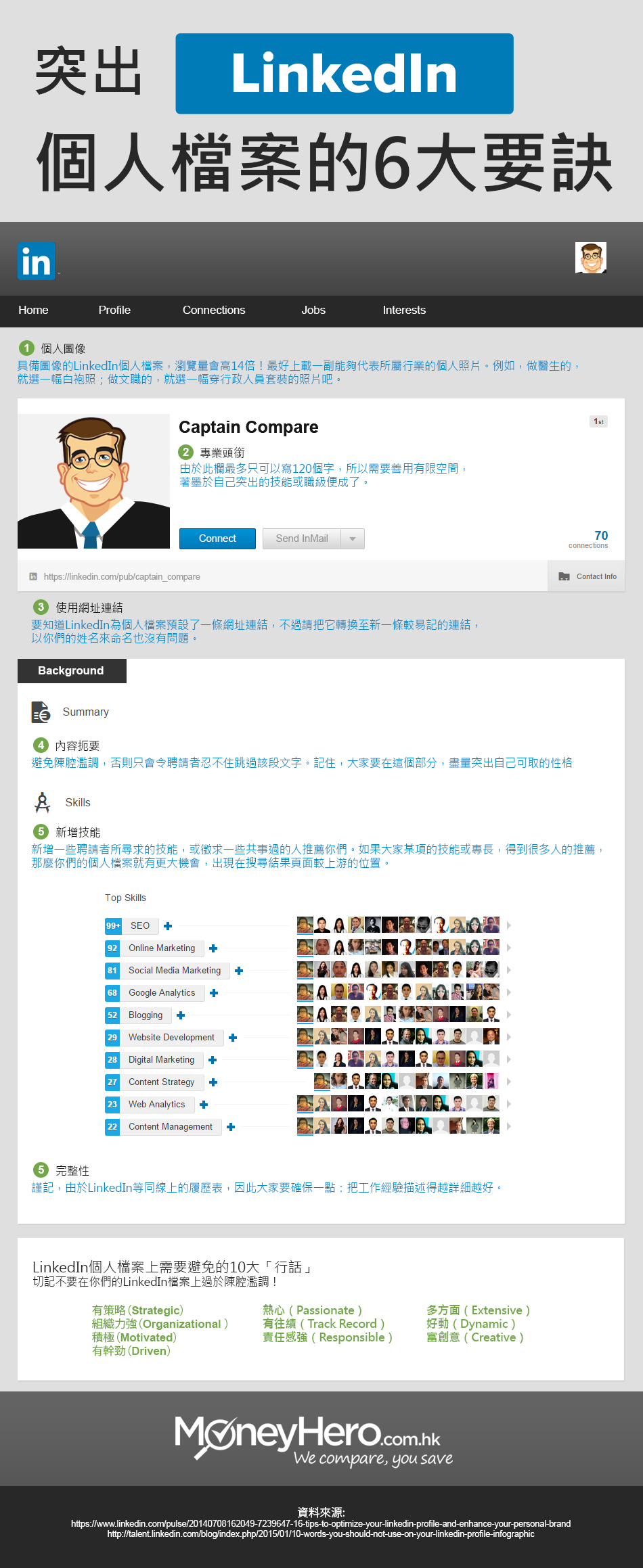
Task: Click the Skills compass icon
Action: point(42,802)
